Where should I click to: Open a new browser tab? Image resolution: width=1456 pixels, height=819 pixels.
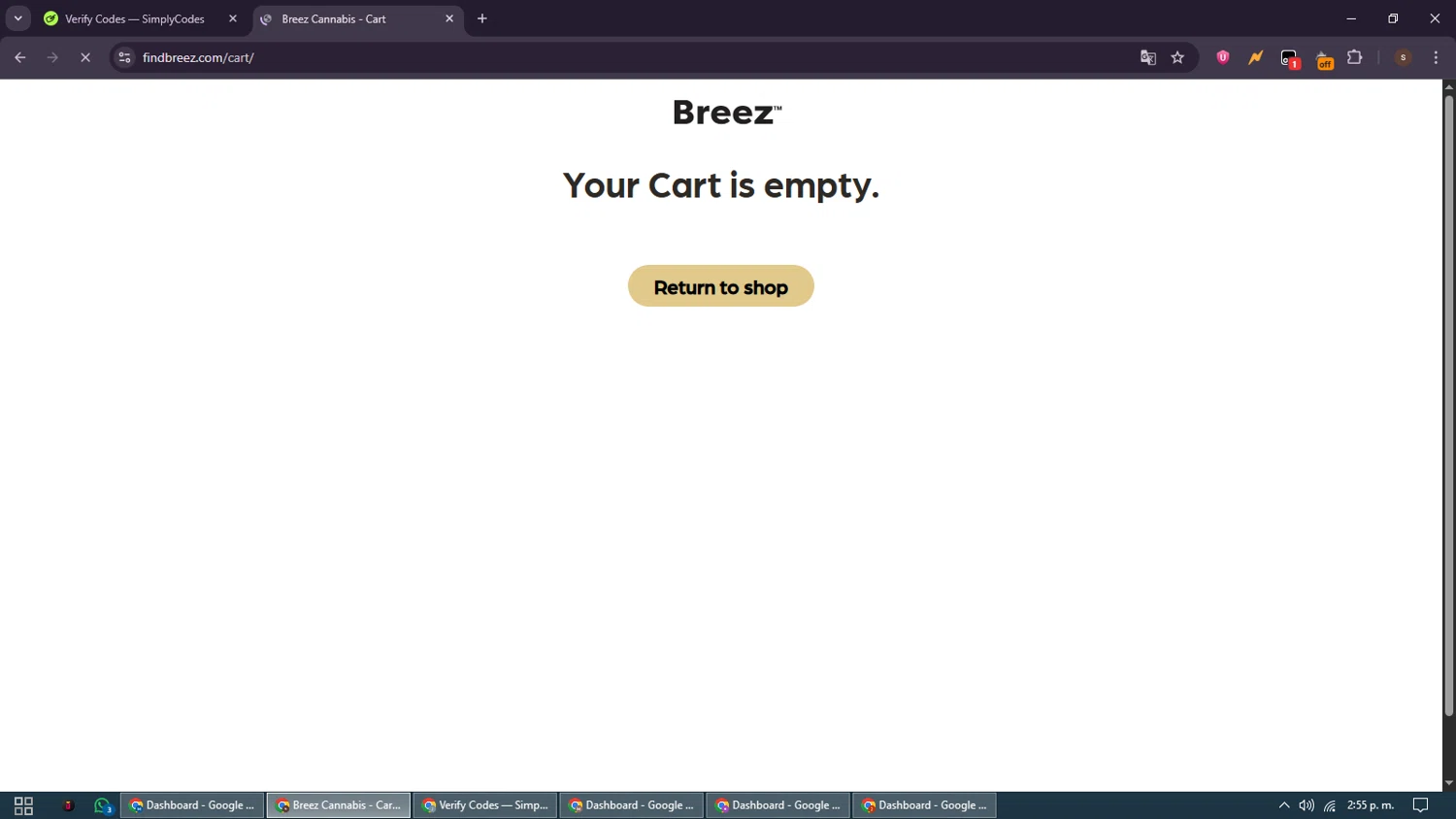click(x=482, y=18)
